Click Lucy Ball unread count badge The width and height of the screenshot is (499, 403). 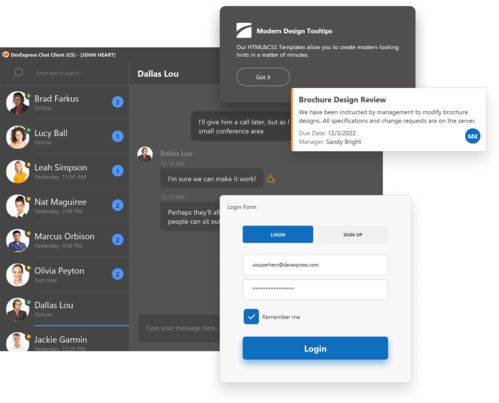[x=118, y=136]
